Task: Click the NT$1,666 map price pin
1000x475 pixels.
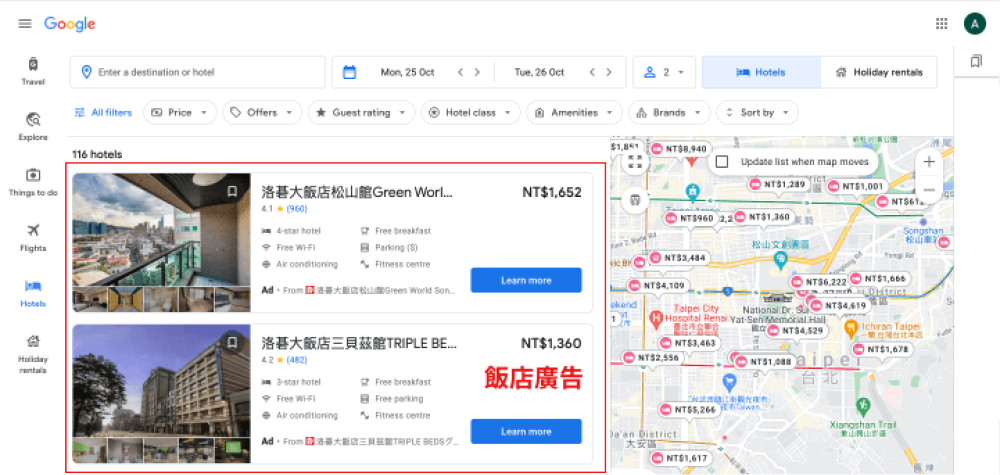Action: (x=879, y=278)
